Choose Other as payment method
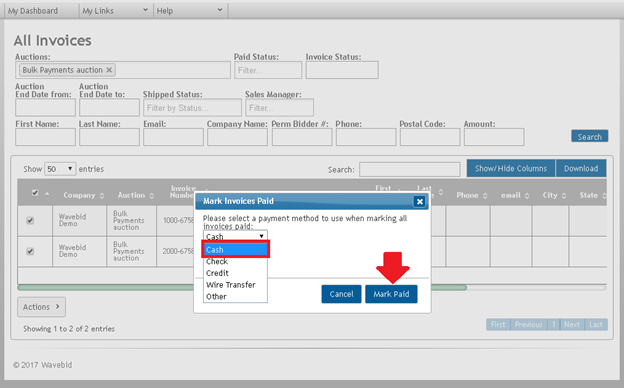 pyautogui.click(x=235, y=296)
